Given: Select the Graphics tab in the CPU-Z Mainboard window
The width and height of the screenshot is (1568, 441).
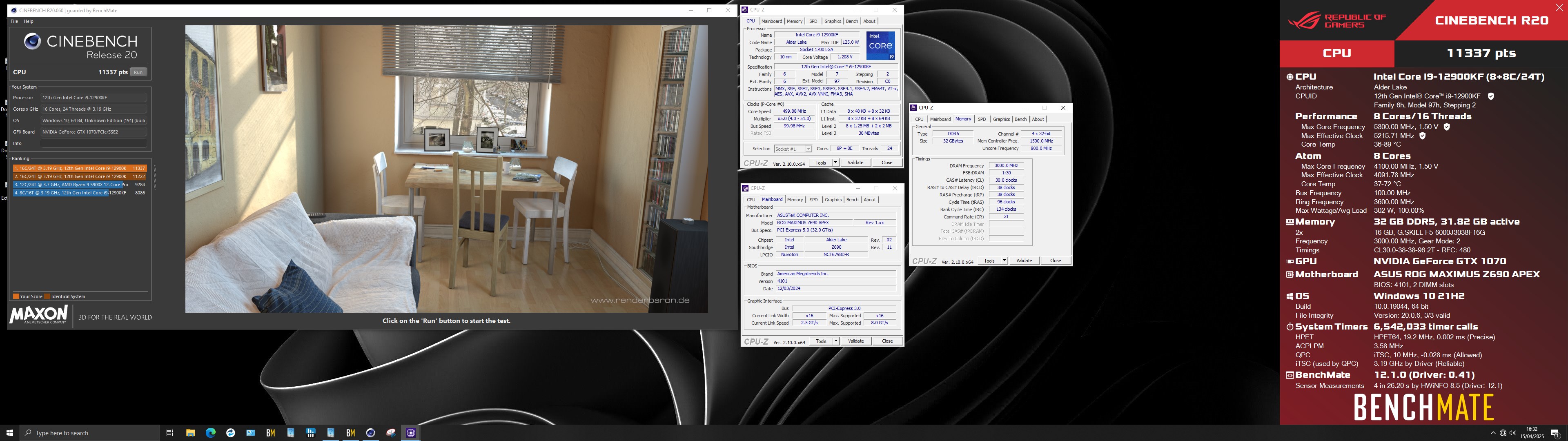Looking at the screenshot, I should click(833, 200).
